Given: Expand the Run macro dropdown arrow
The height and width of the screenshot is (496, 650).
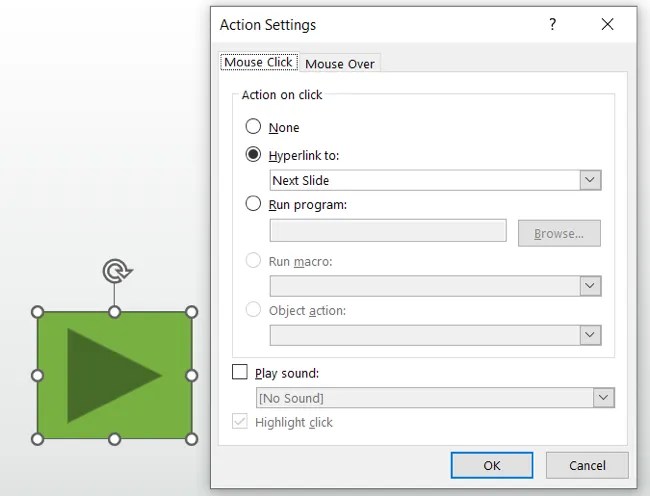Looking at the screenshot, I should (x=590, y=286).
